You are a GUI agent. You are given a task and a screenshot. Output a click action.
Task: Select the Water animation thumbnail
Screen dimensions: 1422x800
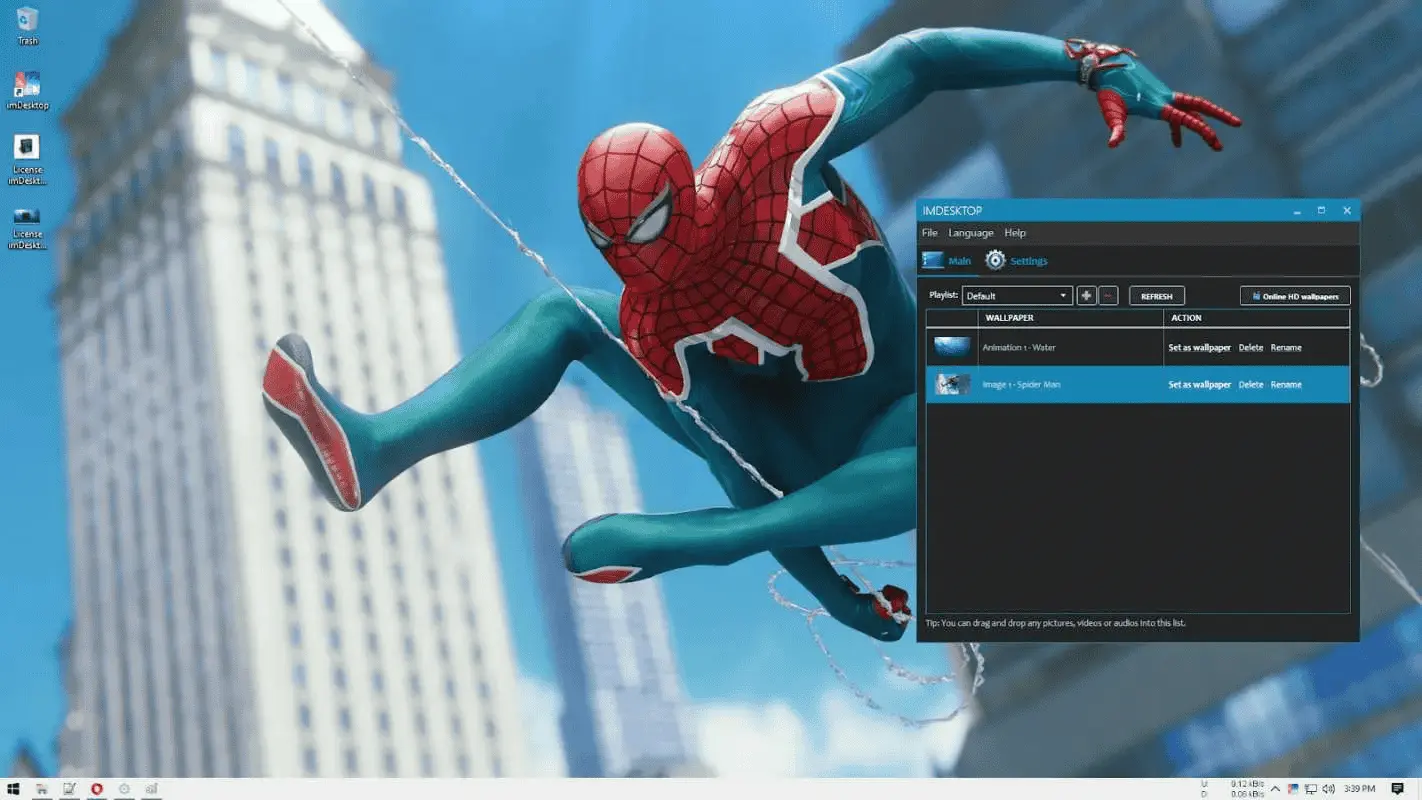pos(952,348)
